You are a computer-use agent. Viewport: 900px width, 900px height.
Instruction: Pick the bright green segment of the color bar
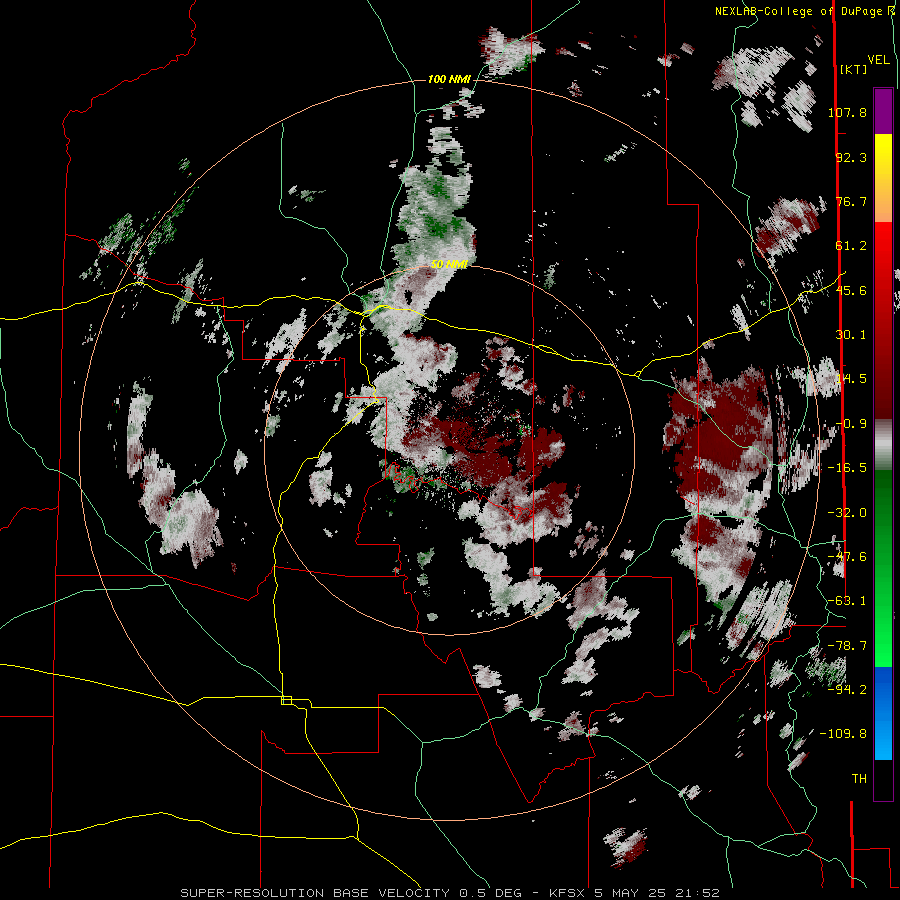pos(883,618)
